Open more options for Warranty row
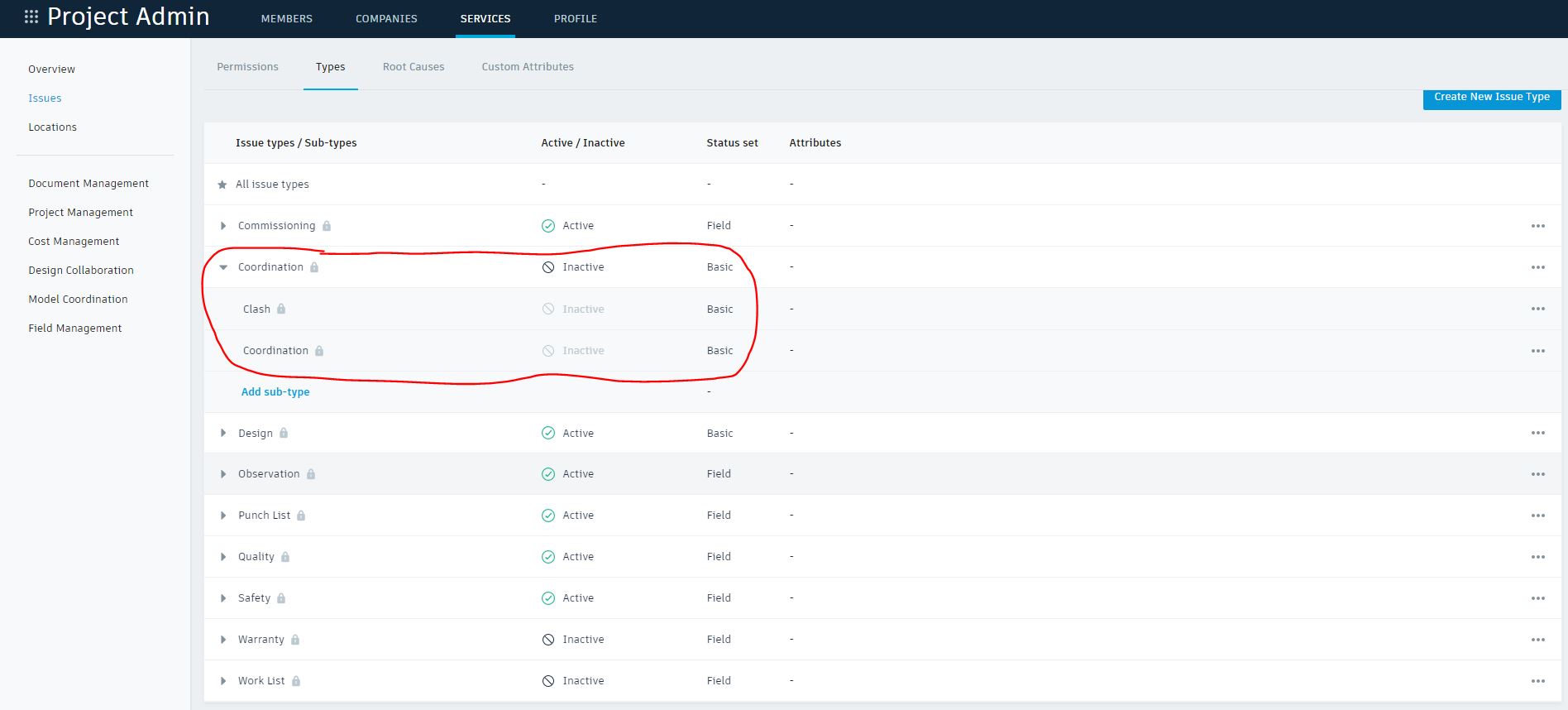This screenshot has width=1568, height=710. click(1537, 640)
